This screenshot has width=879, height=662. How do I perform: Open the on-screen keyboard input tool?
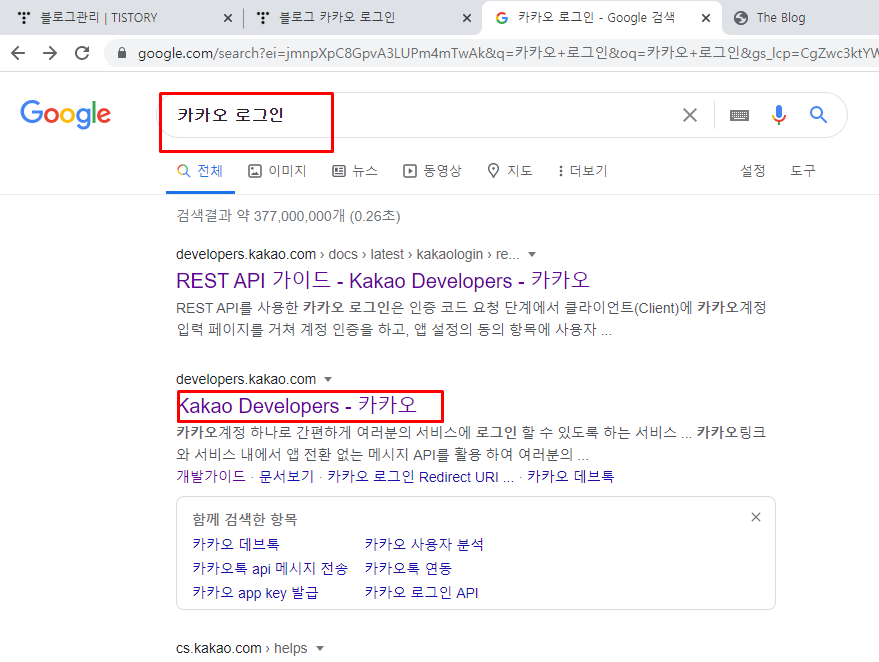pos(739,115)
